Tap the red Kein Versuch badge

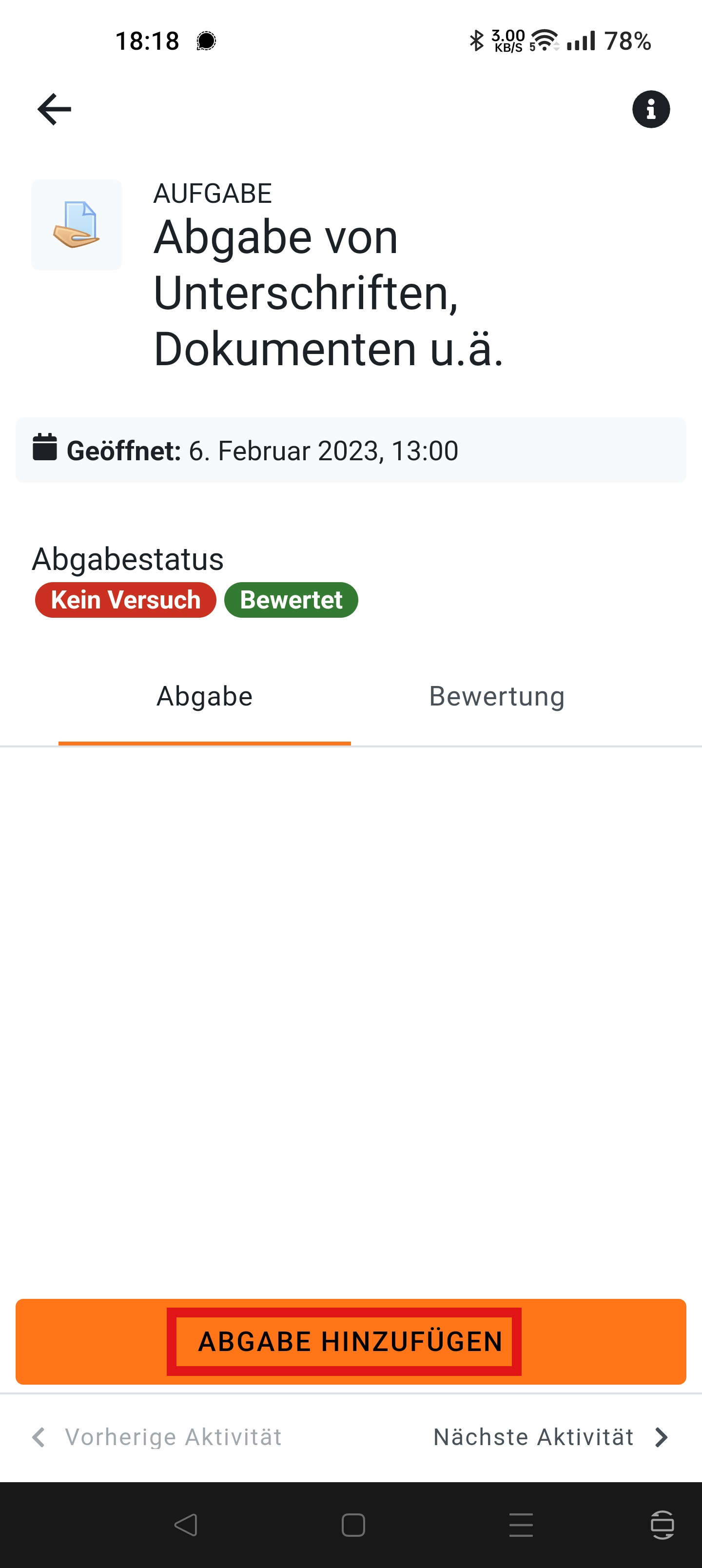(125, 600)
